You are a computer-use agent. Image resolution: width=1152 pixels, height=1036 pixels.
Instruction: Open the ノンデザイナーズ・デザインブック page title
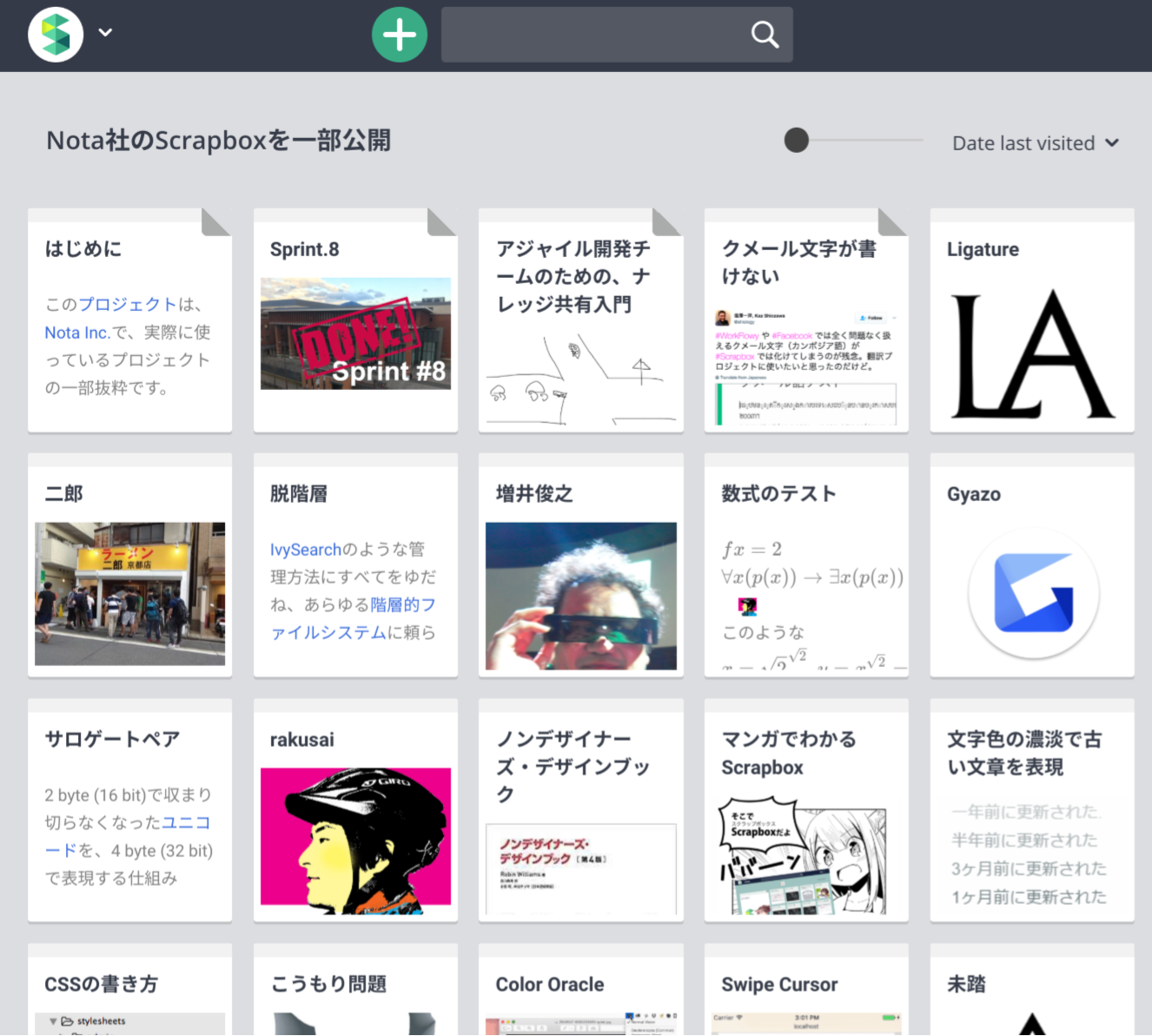tap(573, 767)
